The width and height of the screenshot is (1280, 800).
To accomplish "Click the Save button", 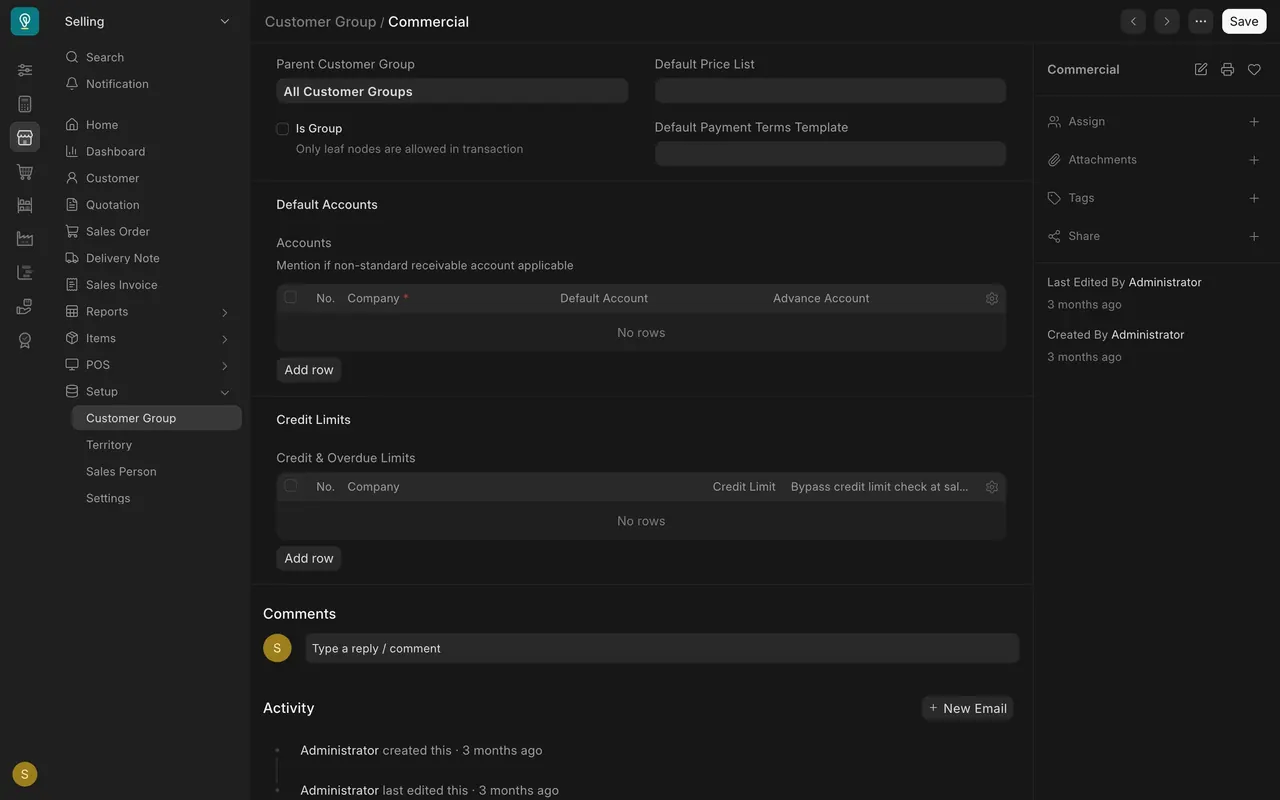I will point(1244,21).
